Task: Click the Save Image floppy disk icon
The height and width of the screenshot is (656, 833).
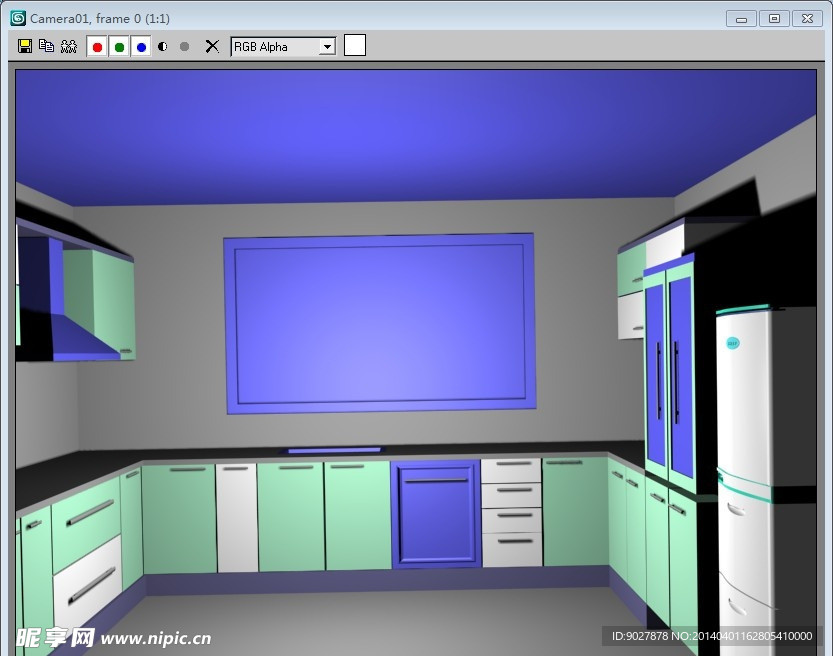Action: [x=25, y=46]
